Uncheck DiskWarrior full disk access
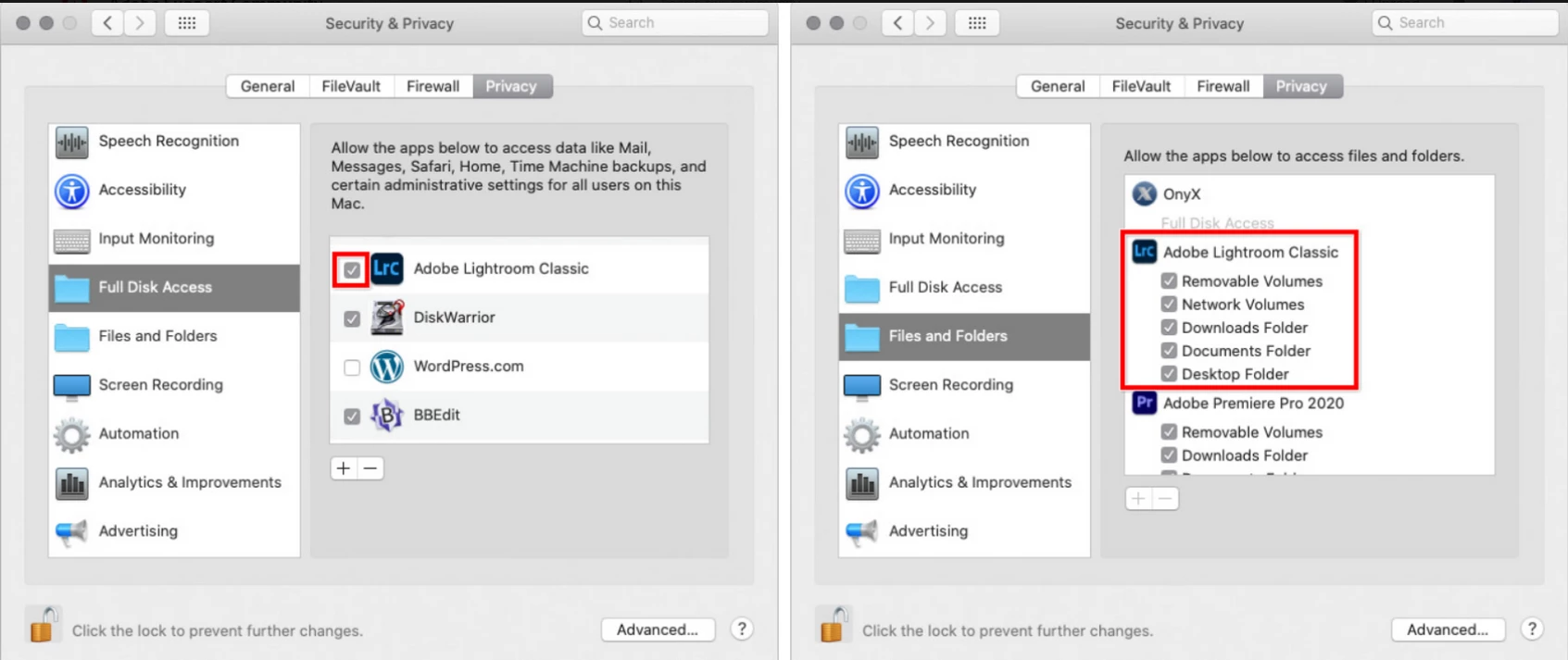This screenshot has height=660, width=1568. (x=352, y=318)
